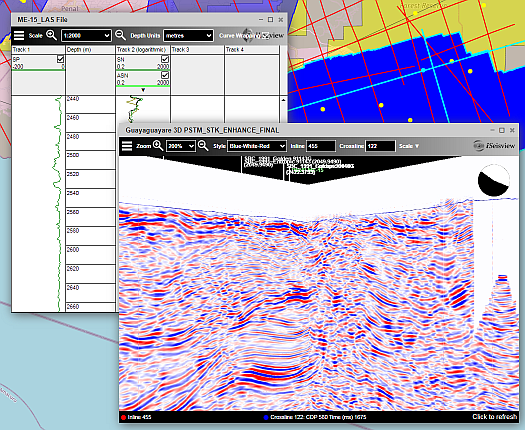Zoom in the log scale magnifier
The width and height of the screenshot is (525, 430).
coord(52,35)
